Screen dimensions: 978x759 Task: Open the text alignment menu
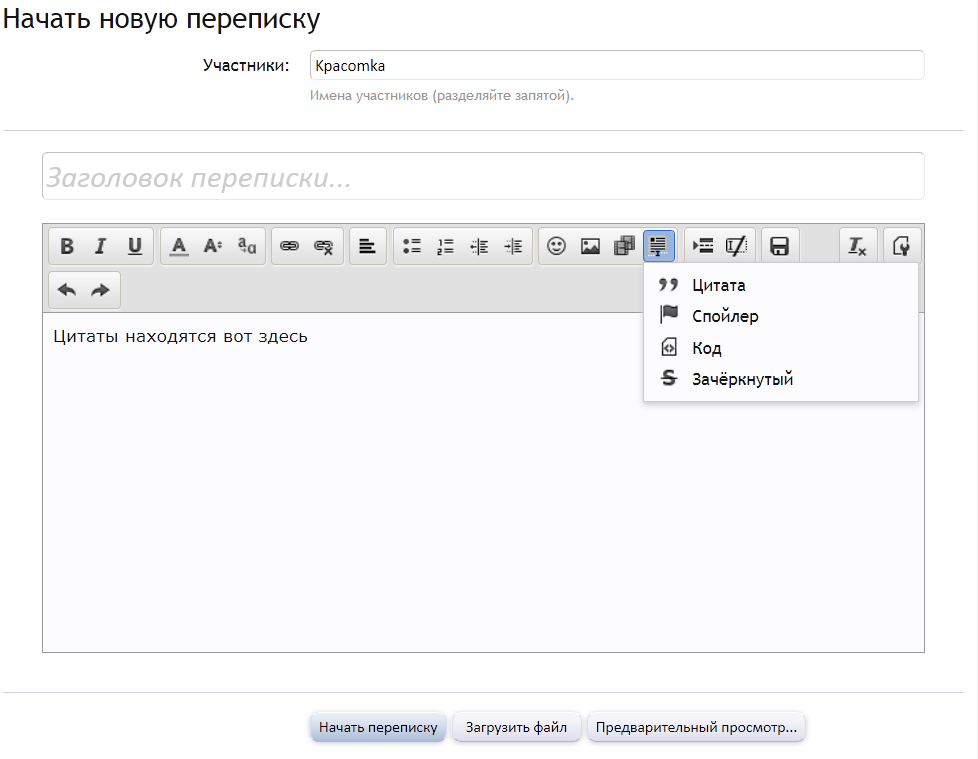[x=367, y=246]
